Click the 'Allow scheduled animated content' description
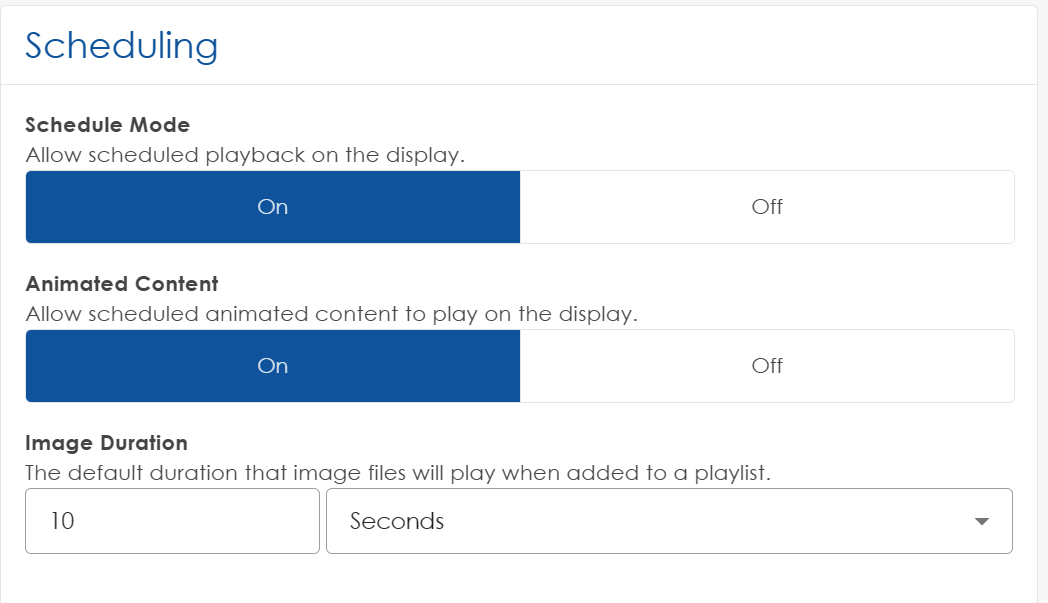 (x=331, y=314)
